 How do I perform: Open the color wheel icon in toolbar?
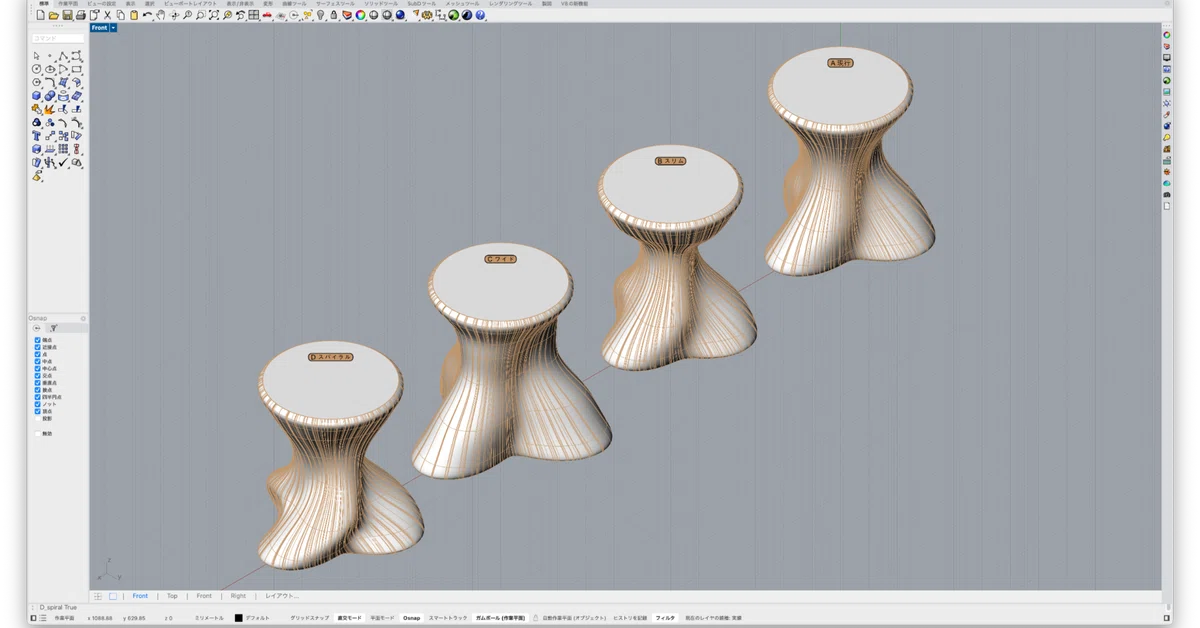coord(360,15)
